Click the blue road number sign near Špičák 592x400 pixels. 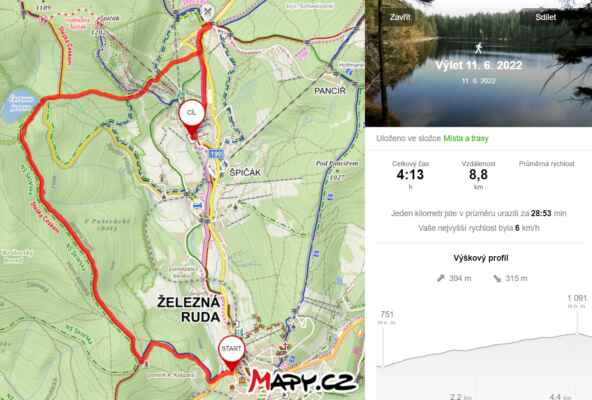tap(216, 154)
